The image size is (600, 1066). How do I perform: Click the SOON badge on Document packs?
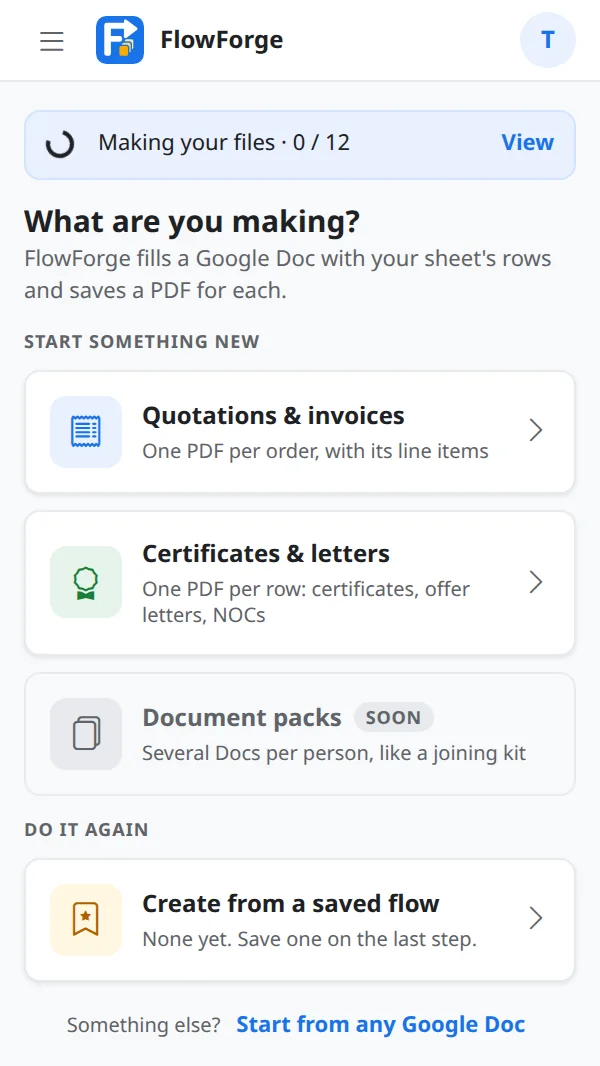393,717
